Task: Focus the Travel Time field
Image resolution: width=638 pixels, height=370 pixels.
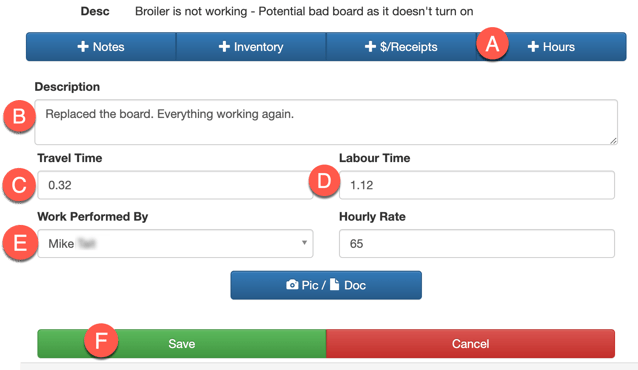Action: click(175, 185)
